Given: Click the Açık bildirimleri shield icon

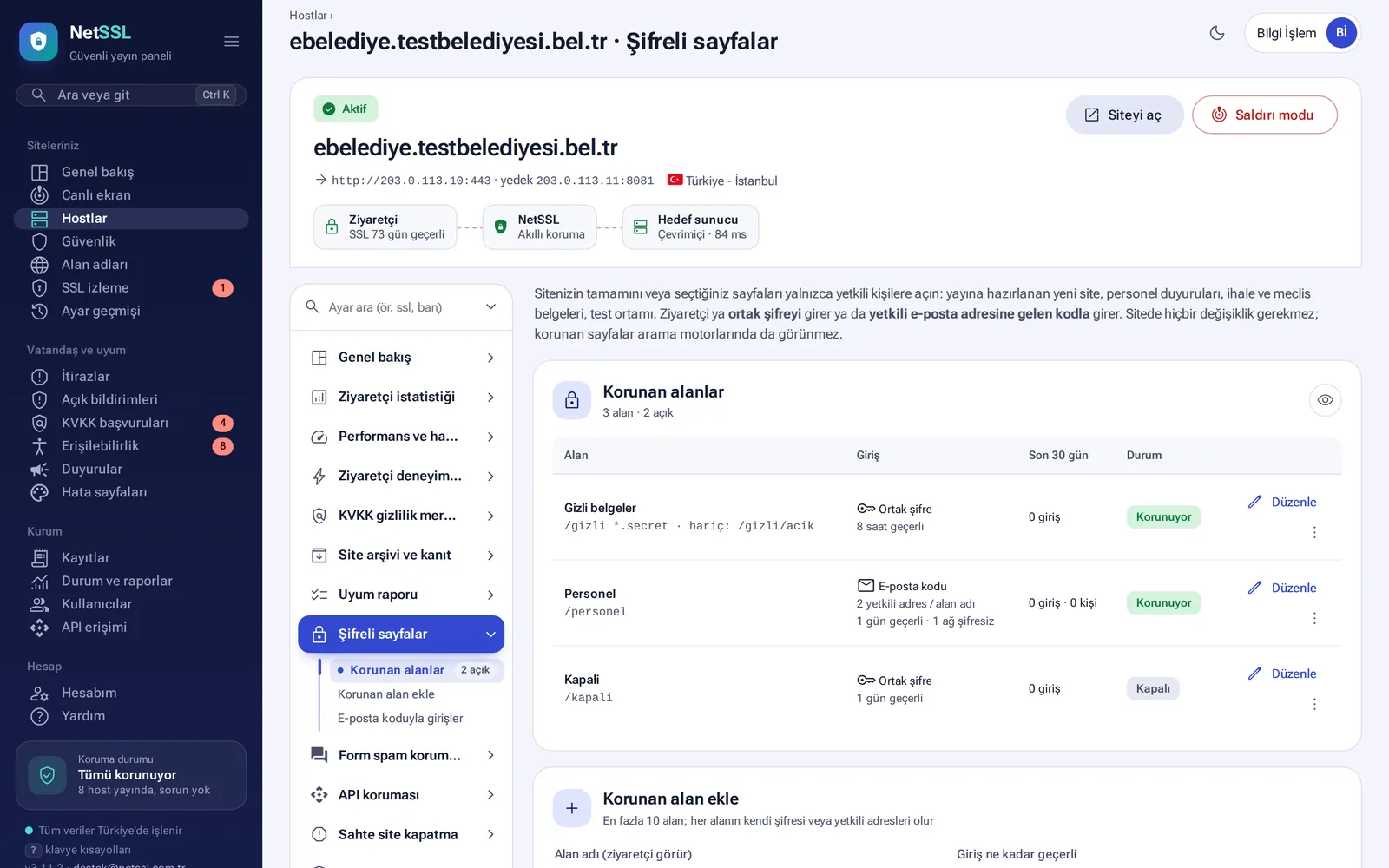Looking at the screenshot, I should (39, 399).
